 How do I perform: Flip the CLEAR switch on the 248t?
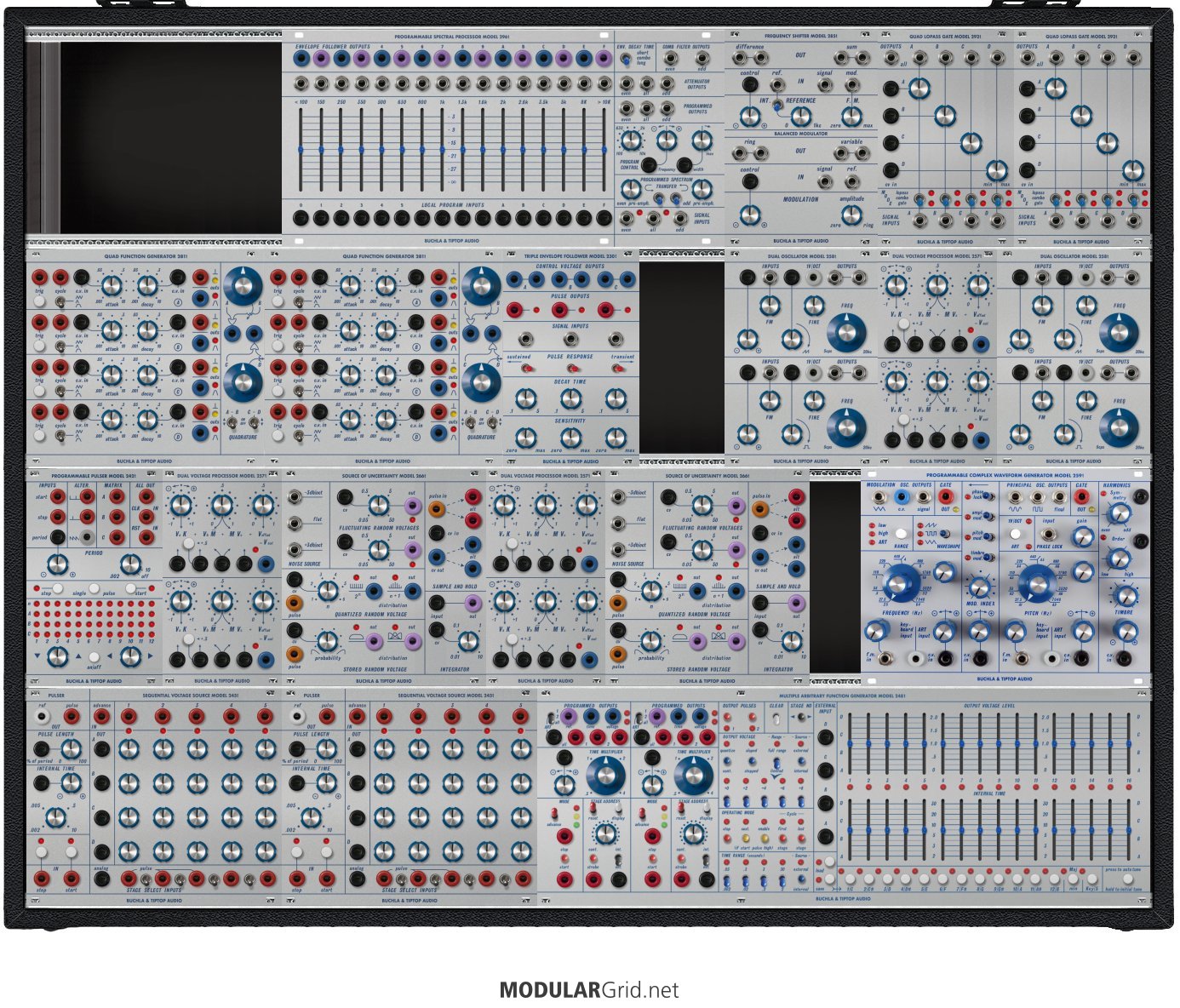pyautogui.click(x=777, y=718)
